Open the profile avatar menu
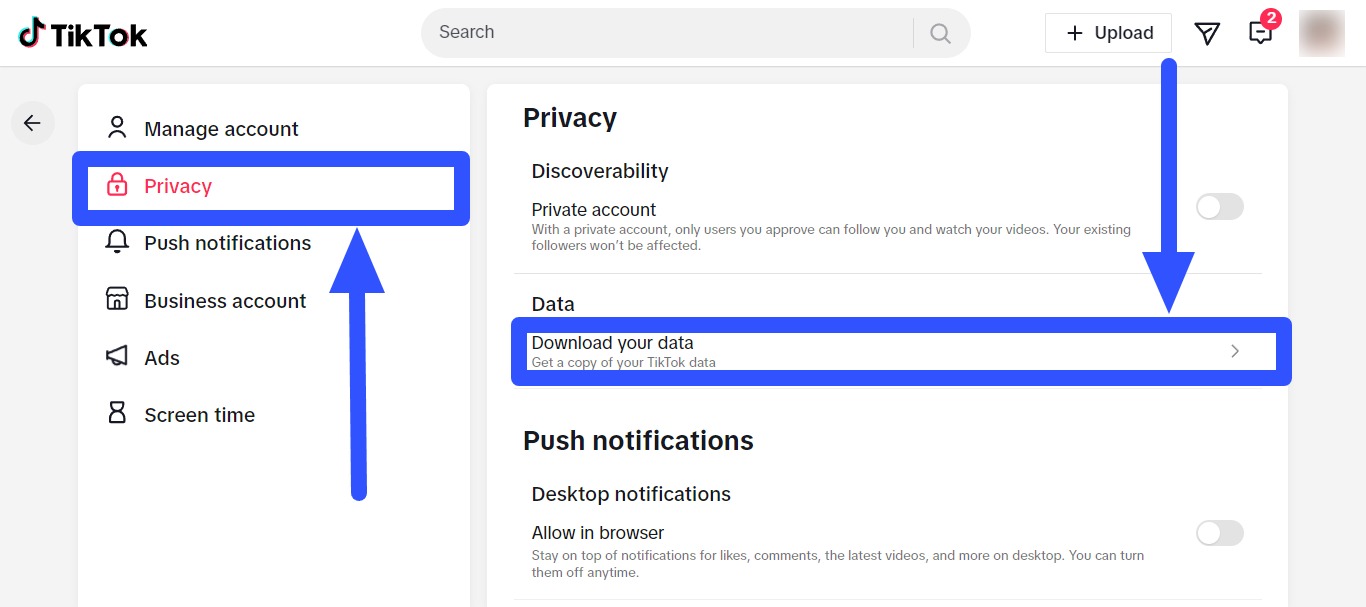This screenshot has width=1366, height=607. (x=1321, y=33)
